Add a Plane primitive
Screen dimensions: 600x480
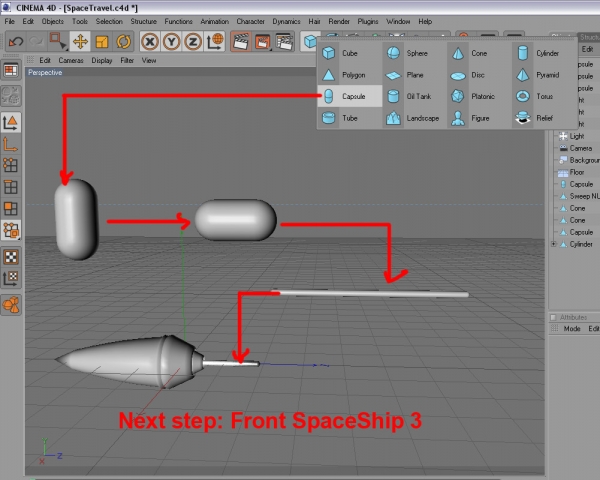414,75
